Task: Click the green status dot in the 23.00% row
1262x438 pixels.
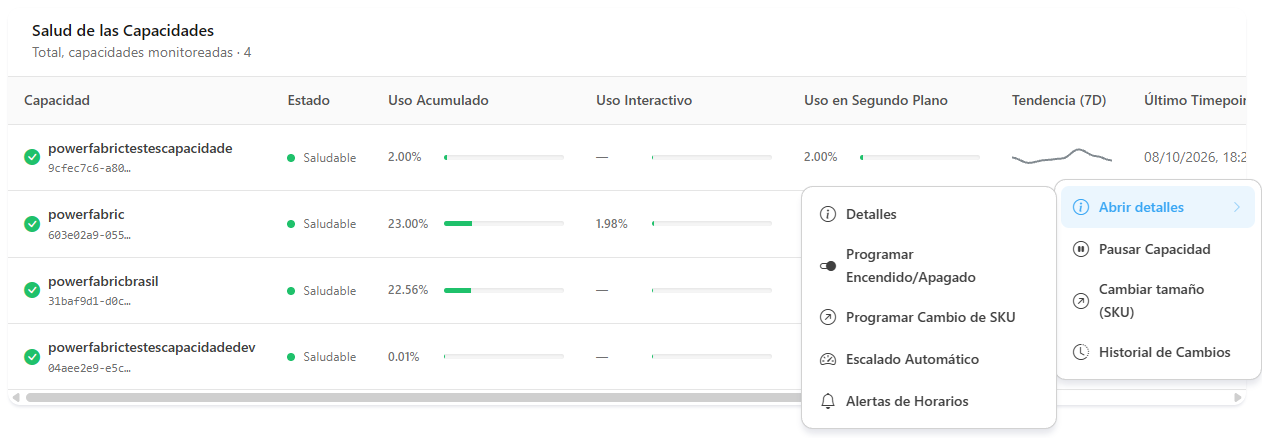Action: point(291,224)
